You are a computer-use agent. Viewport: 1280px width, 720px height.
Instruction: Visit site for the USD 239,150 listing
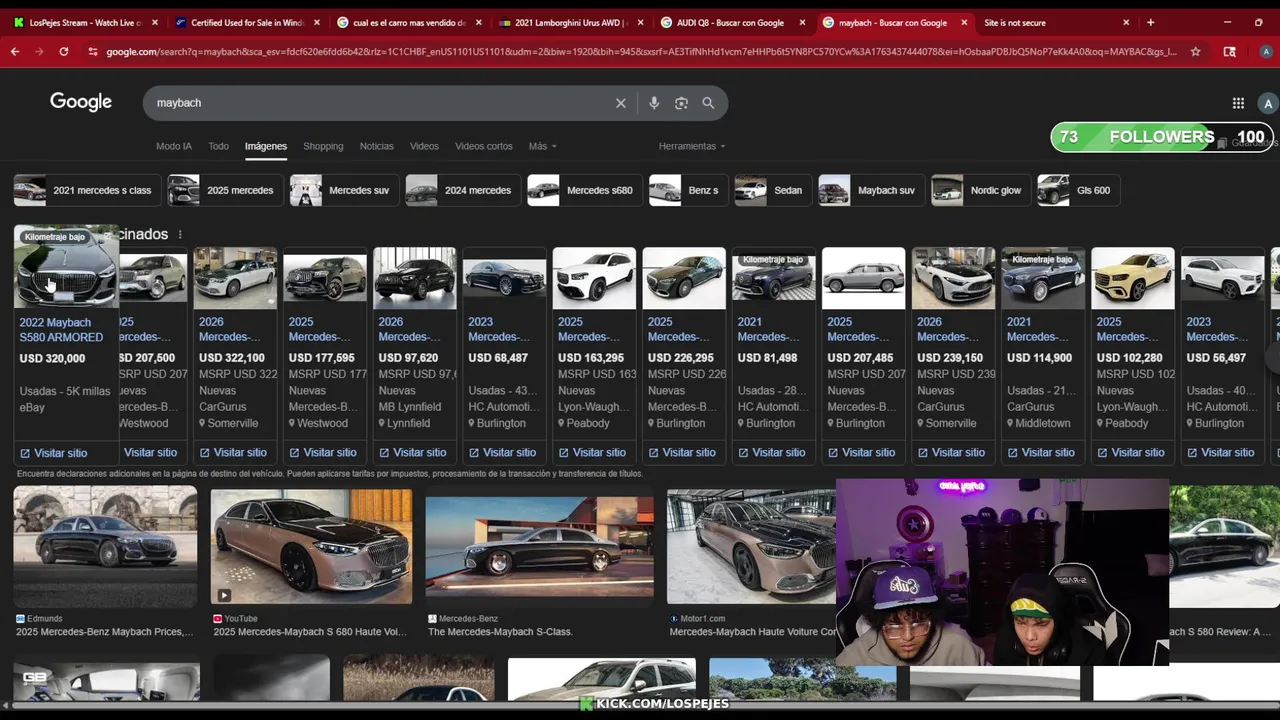[952, 453]
